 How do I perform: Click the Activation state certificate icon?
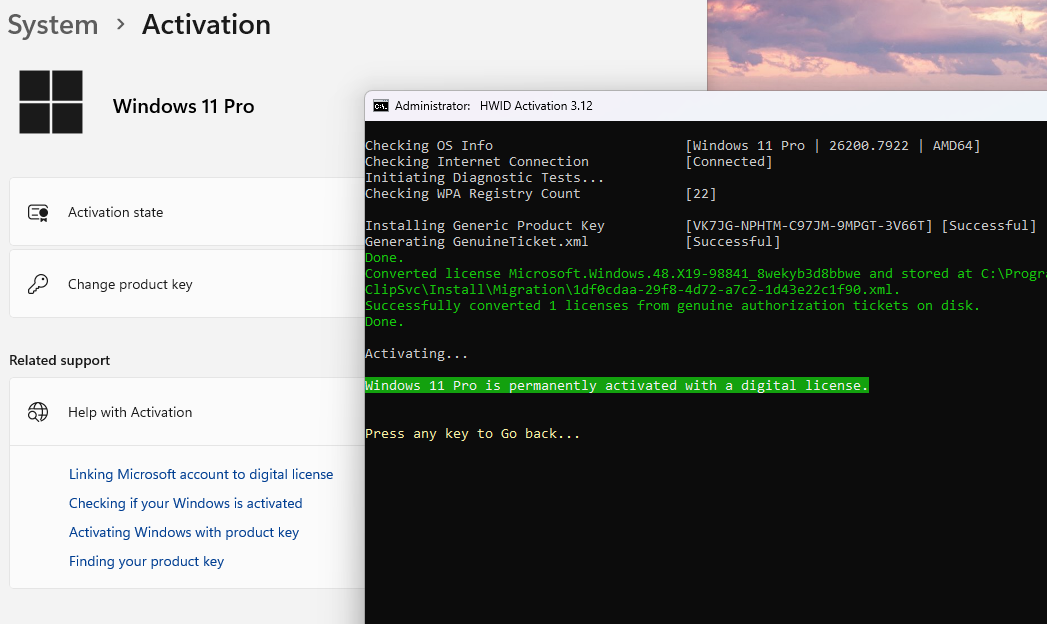[x=38, y=213]
